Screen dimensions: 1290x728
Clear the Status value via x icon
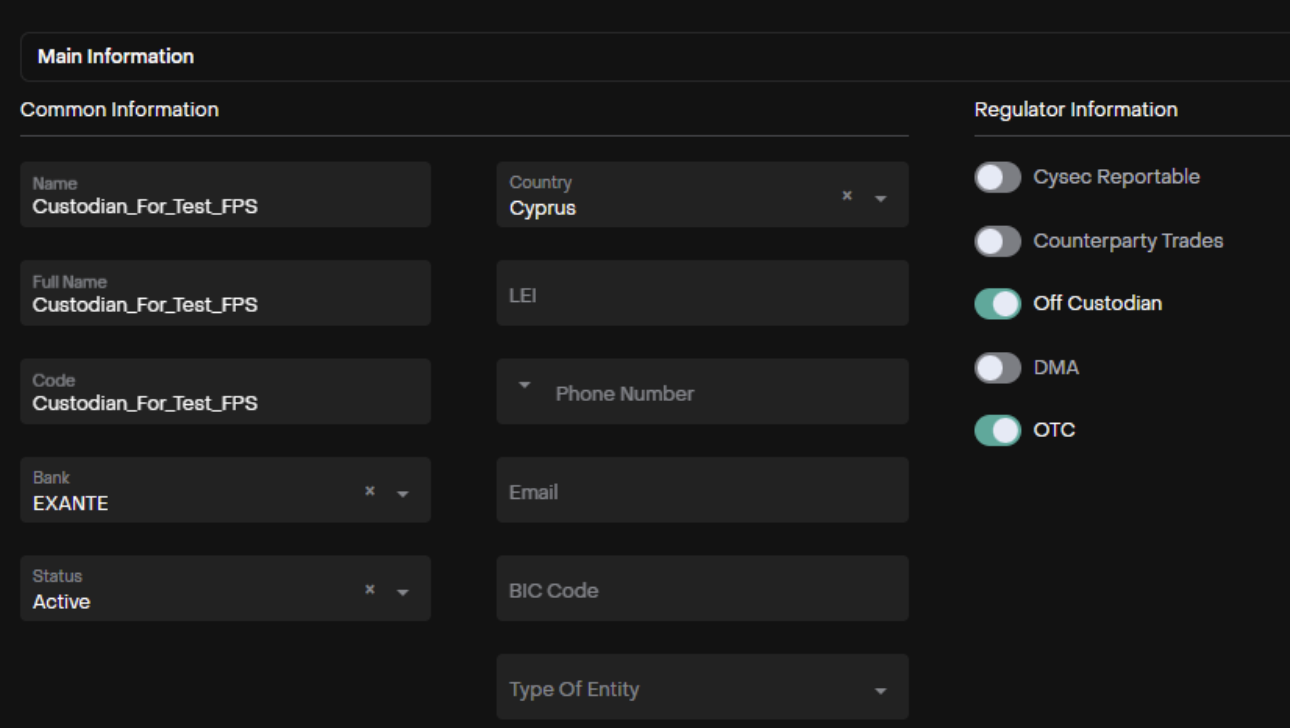369,591
